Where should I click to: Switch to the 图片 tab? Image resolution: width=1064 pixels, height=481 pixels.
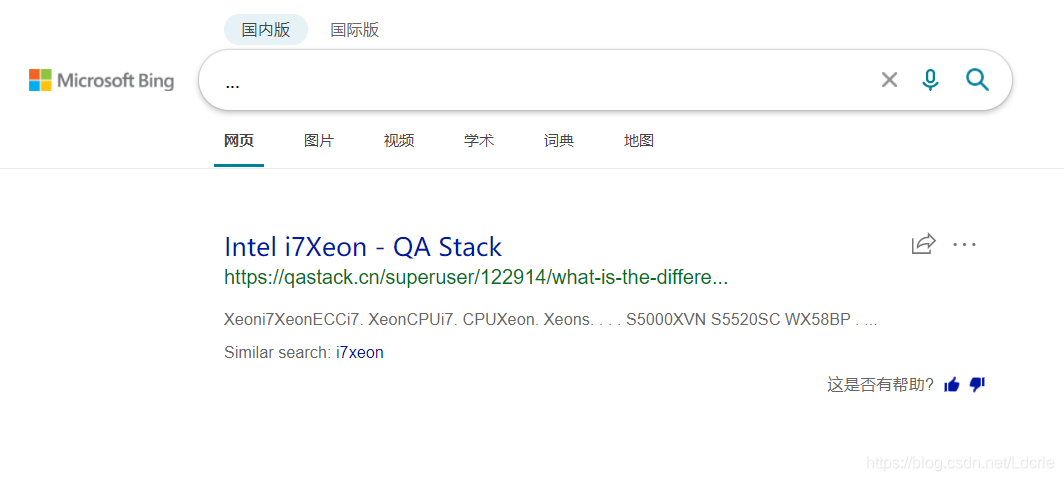[x=319, y=141]
